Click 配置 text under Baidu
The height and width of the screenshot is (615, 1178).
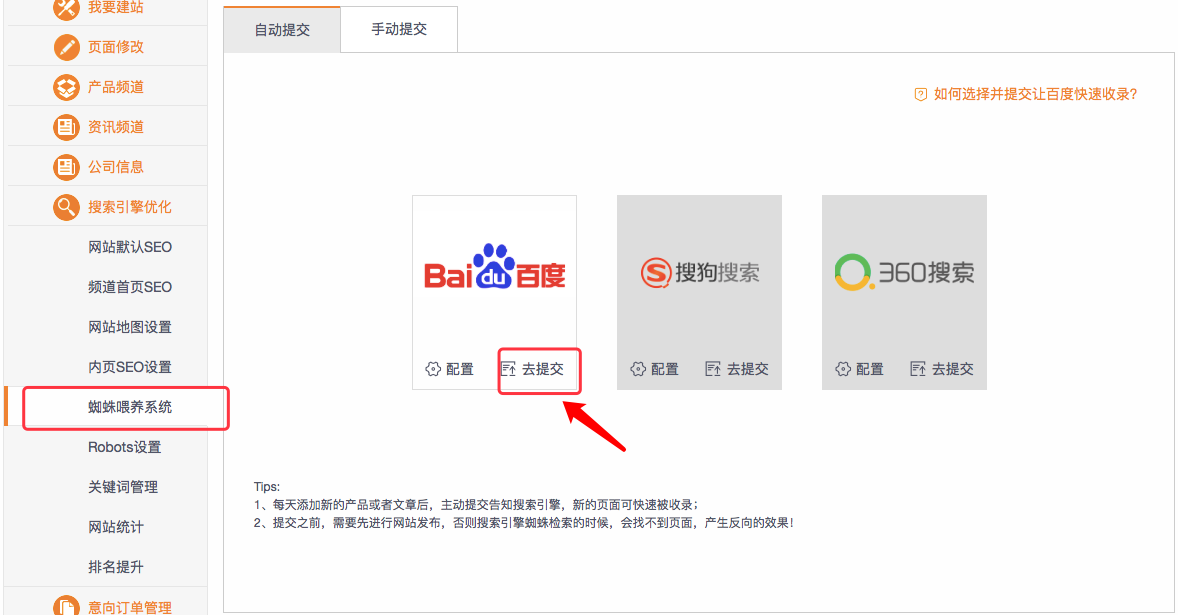click(x=460, y=369)
